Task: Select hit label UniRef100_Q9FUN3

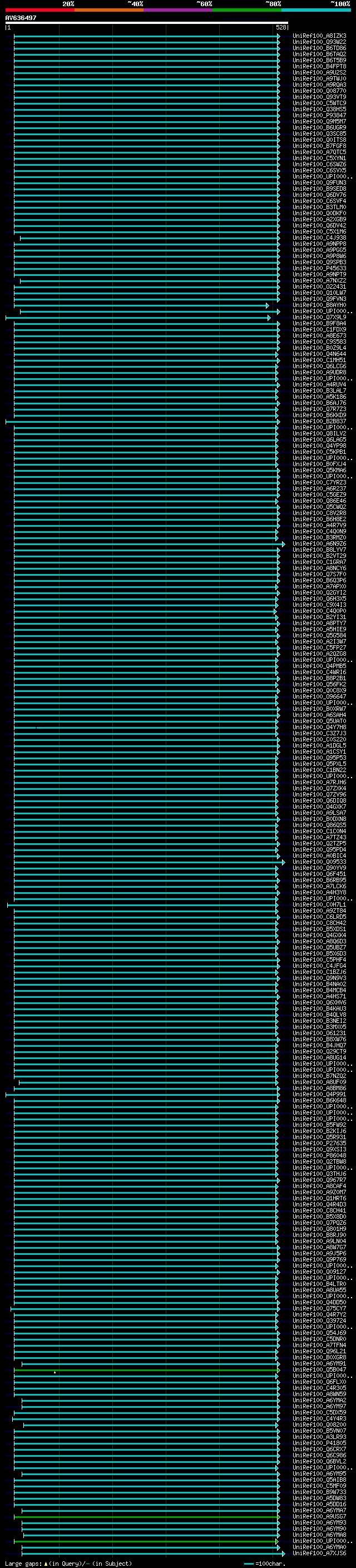Action: (319, 182)
